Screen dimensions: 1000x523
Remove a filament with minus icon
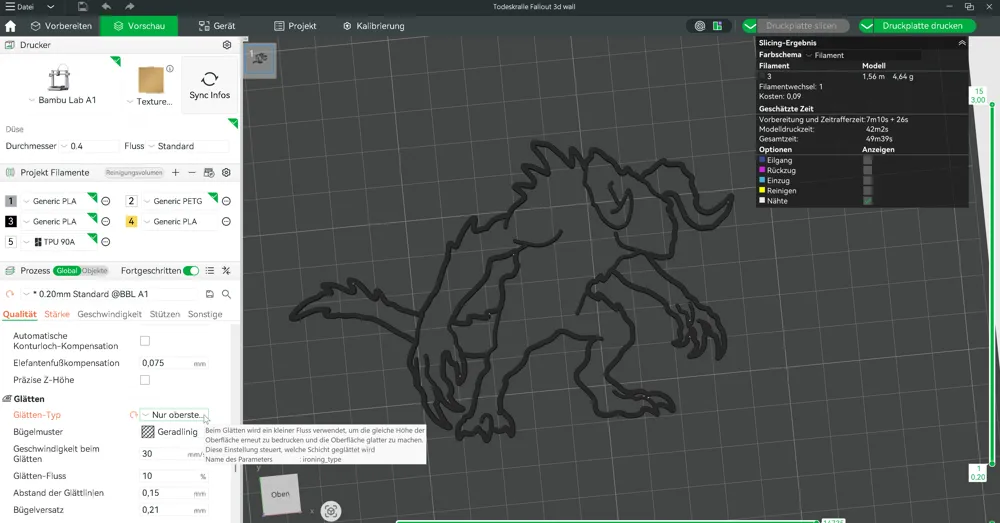pos(192,172)
